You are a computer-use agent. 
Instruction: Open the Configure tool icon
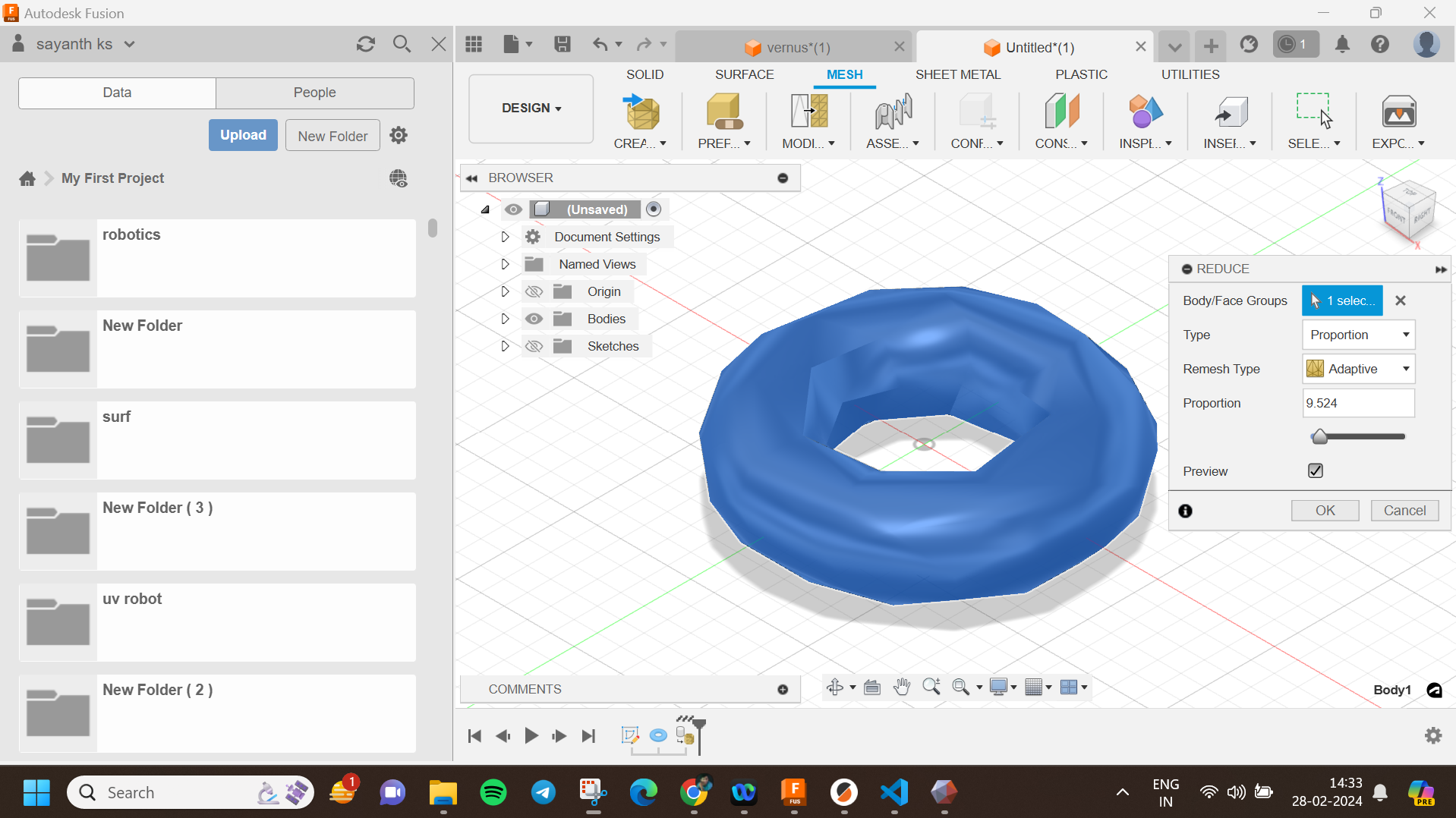pyautogui.click(x=978, y=112)
